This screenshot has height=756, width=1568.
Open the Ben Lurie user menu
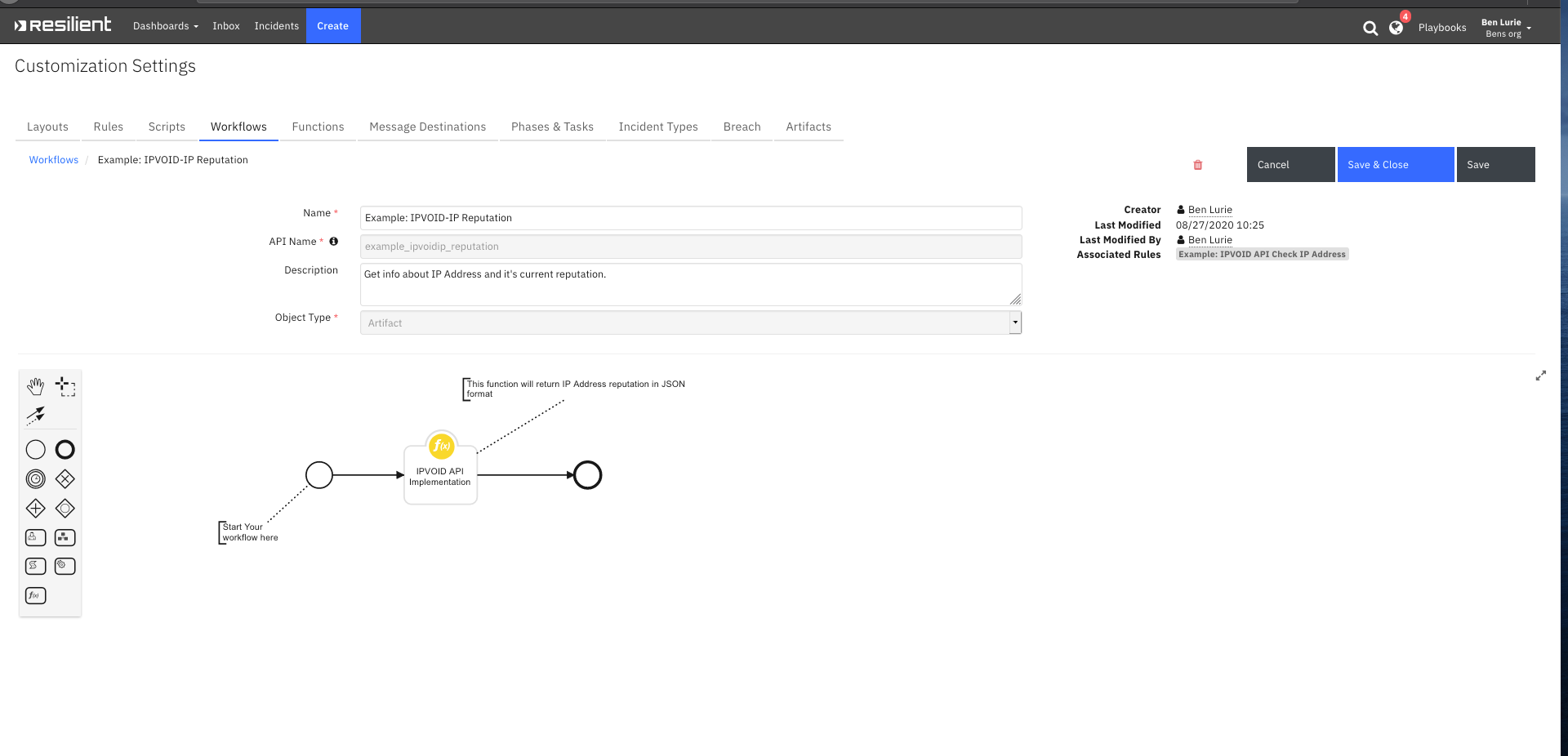[1507, 28]
